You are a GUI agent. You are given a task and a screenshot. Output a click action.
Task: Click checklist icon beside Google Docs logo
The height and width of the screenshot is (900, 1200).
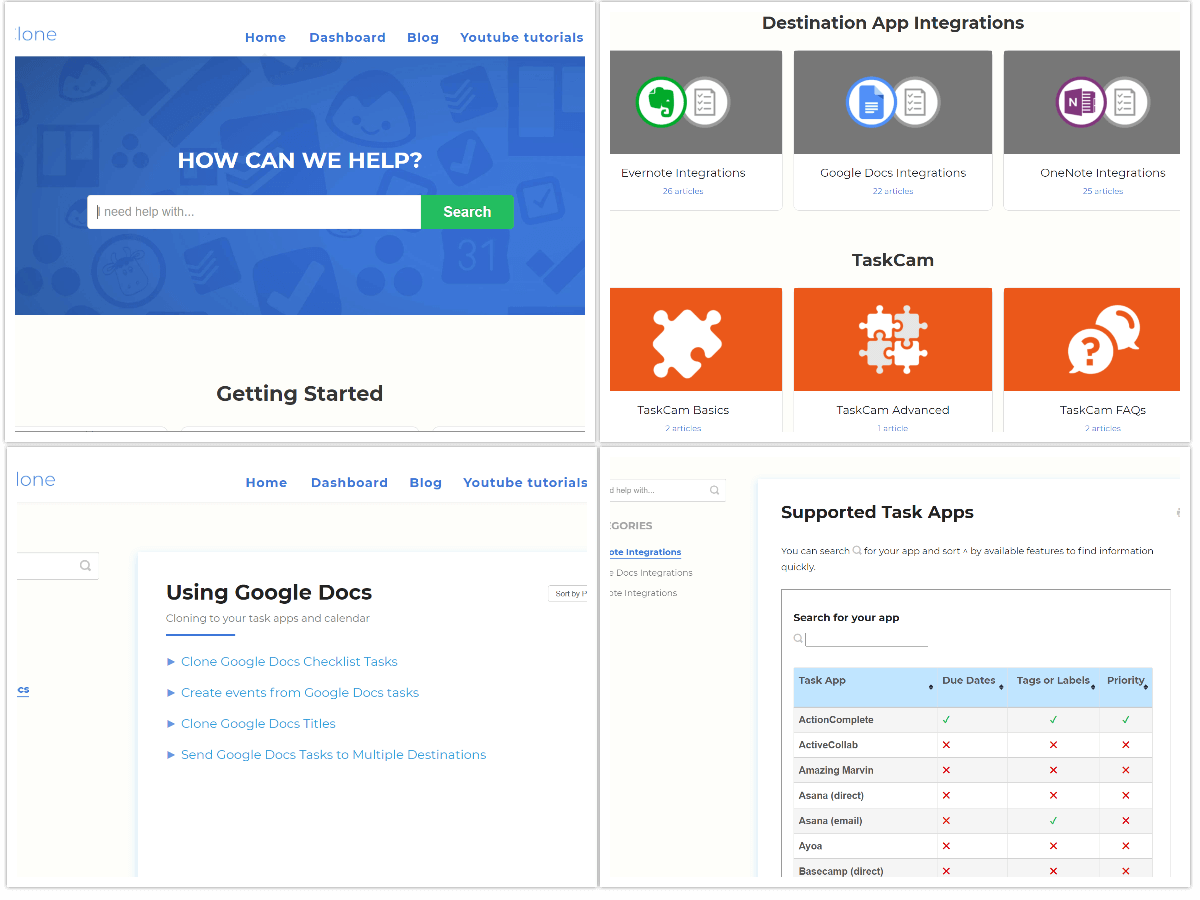point(915,102)
